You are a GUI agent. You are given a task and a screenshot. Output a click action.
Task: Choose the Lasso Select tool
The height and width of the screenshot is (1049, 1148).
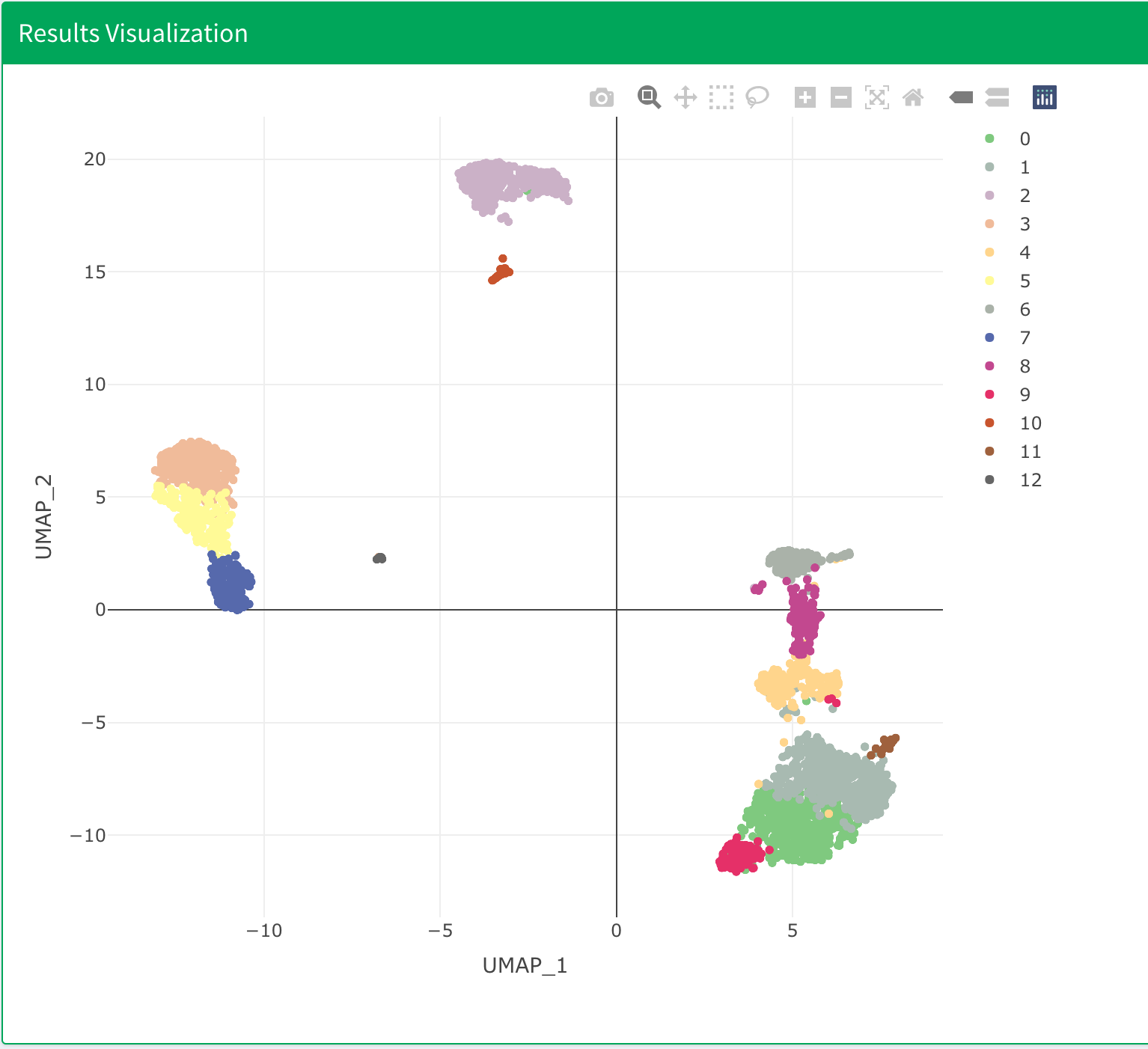coord(757,97)
